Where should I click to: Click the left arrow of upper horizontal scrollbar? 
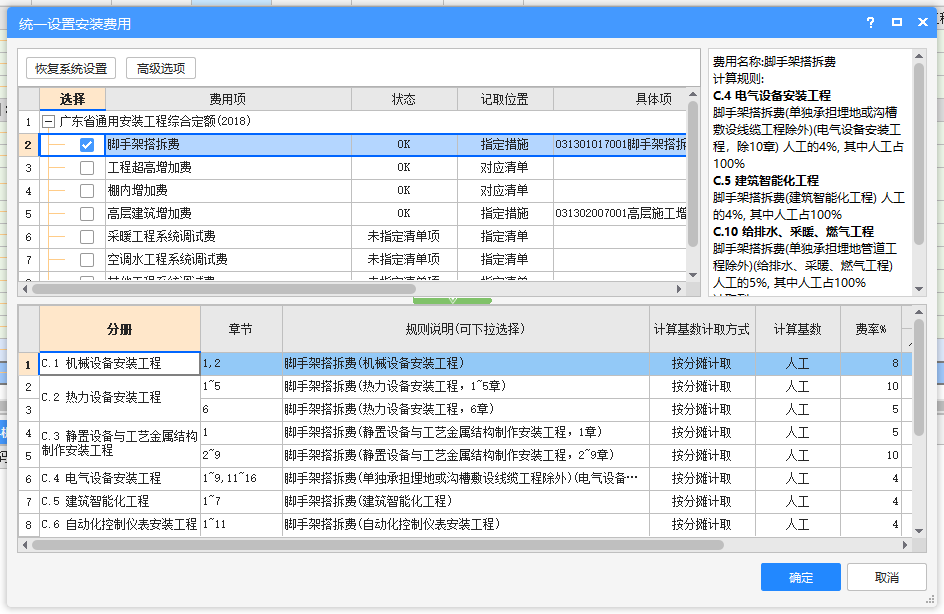point(25,289)
